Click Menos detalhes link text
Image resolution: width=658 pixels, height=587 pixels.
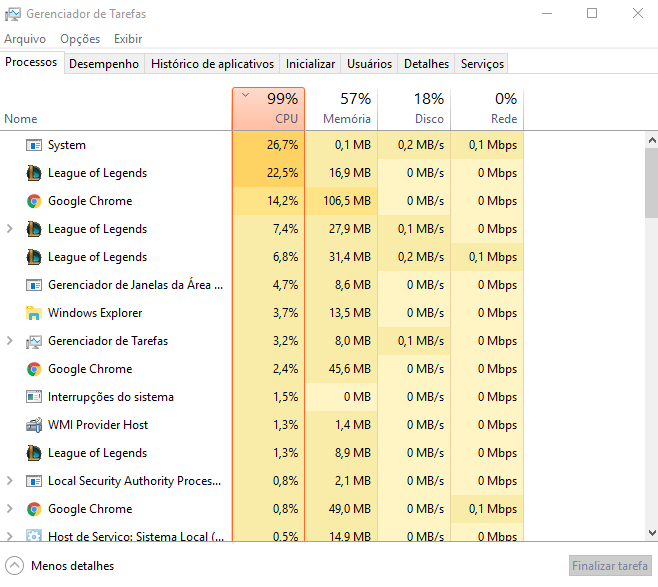click(x=73, y=566)
